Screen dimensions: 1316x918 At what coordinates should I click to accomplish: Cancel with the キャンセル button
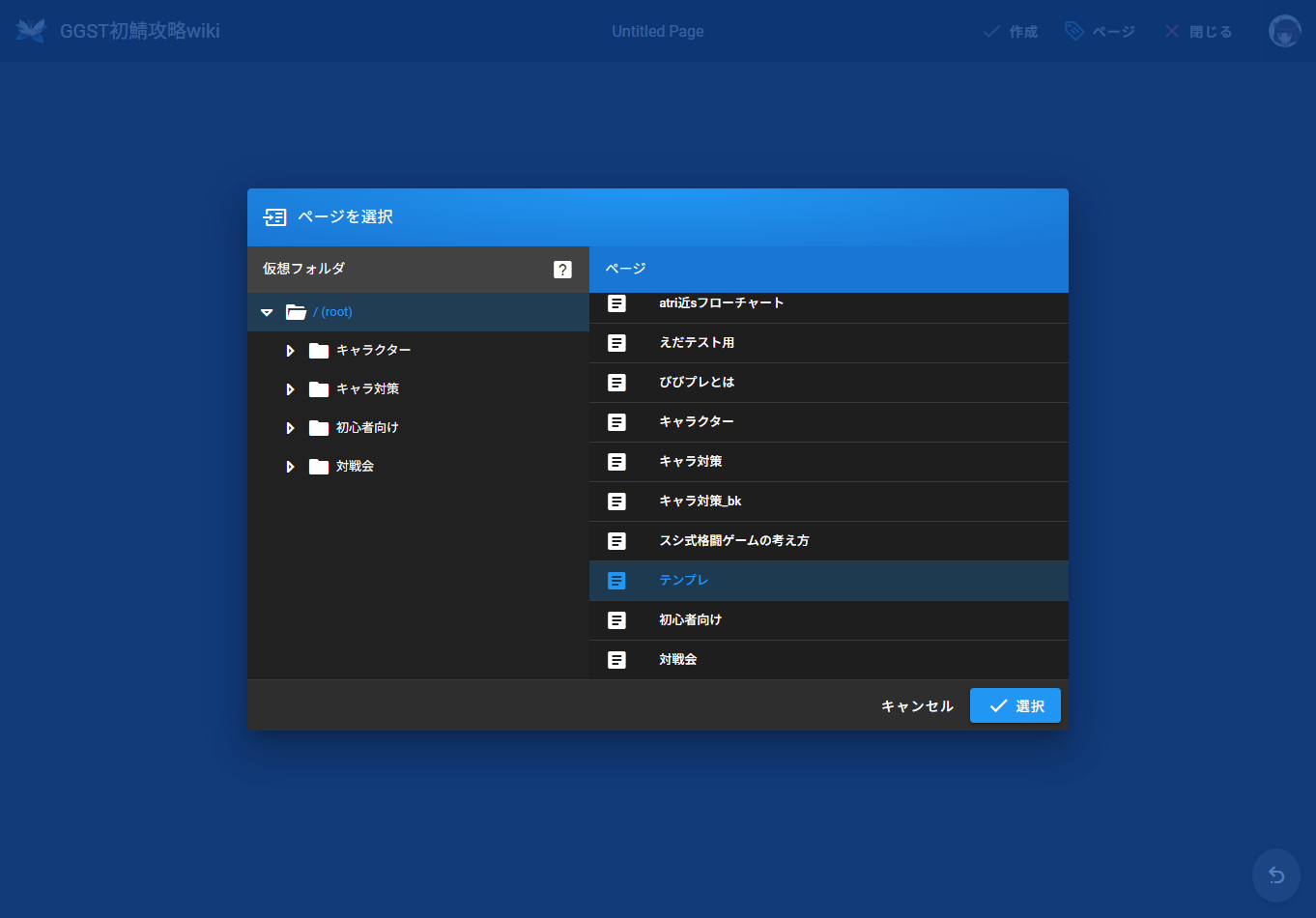point(917,706)
